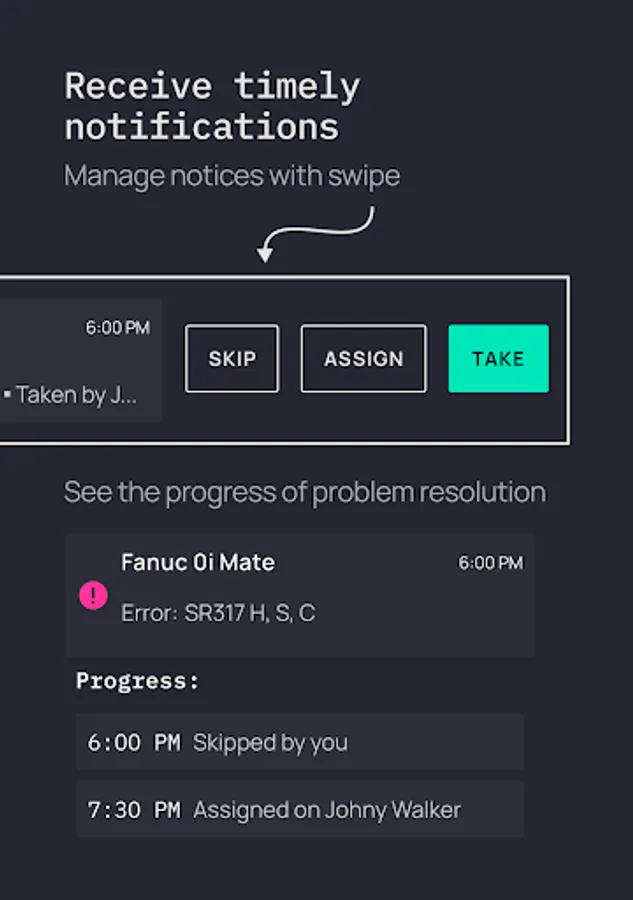Select the 'Skipped by you' progress entry

coord(270,742)
